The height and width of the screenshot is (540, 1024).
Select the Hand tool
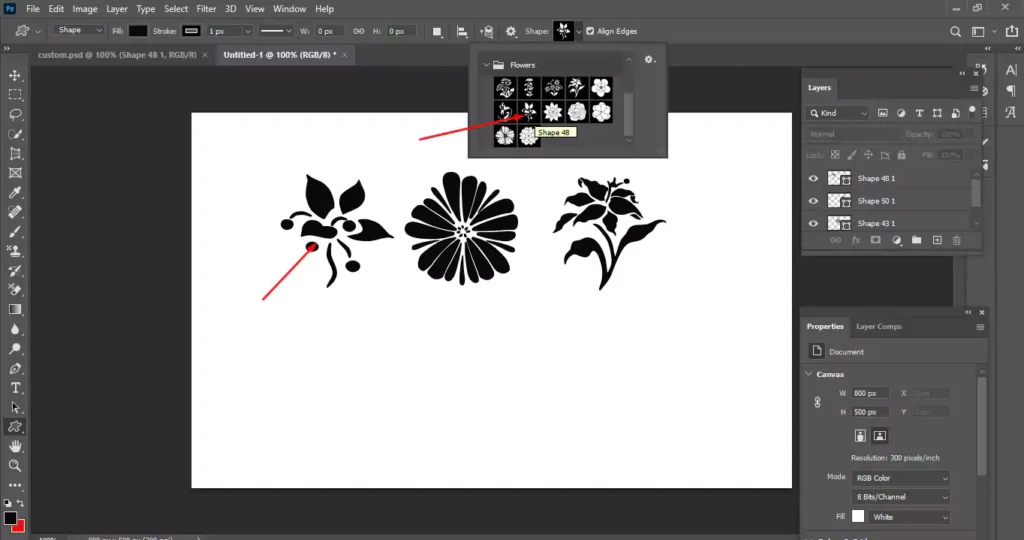(15, 446)
